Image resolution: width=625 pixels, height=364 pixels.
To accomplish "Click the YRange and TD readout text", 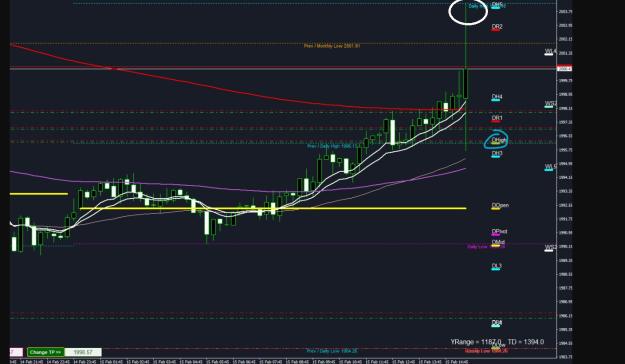I will coord(497,342).
